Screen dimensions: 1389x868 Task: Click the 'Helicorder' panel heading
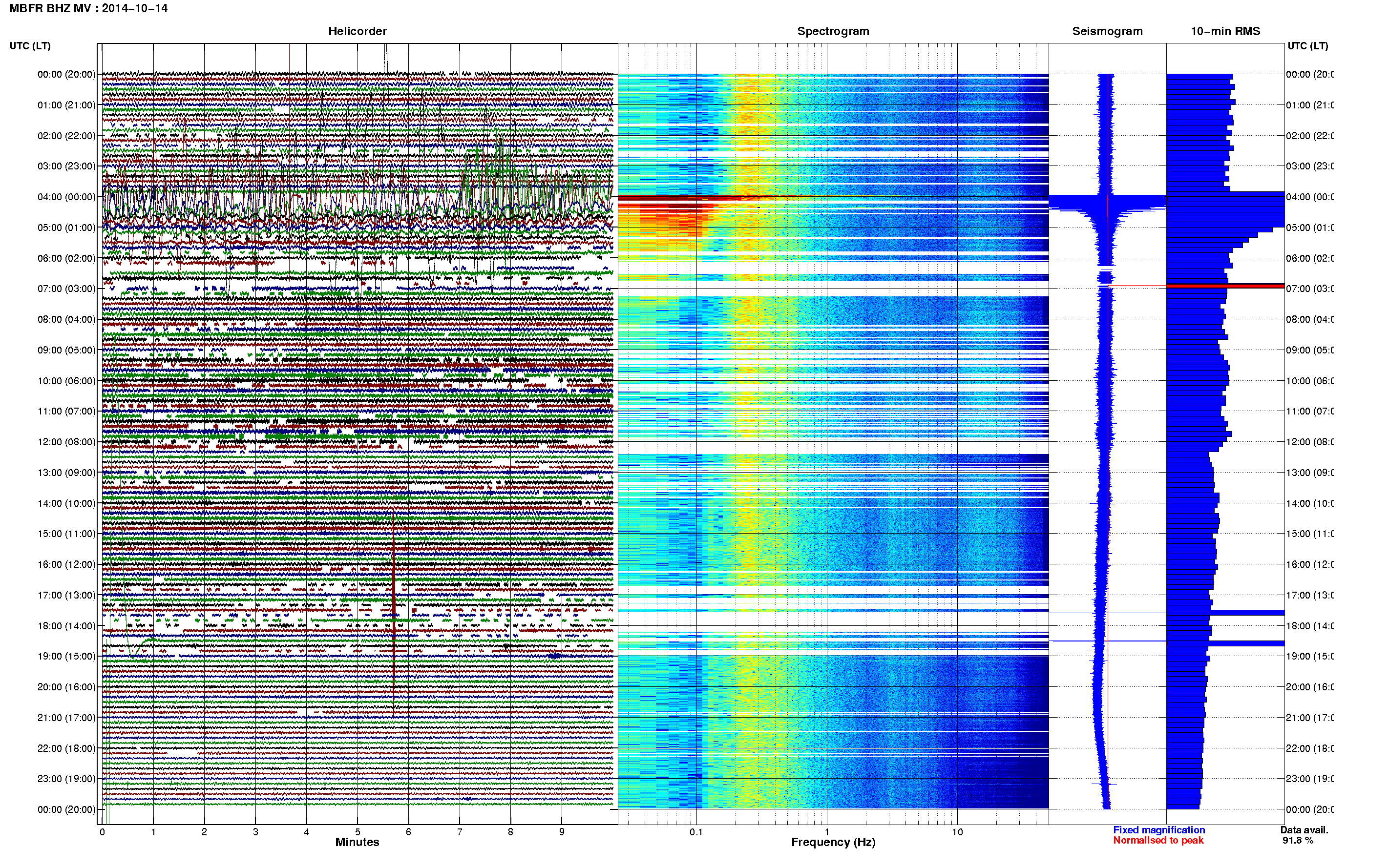point(357,31)
